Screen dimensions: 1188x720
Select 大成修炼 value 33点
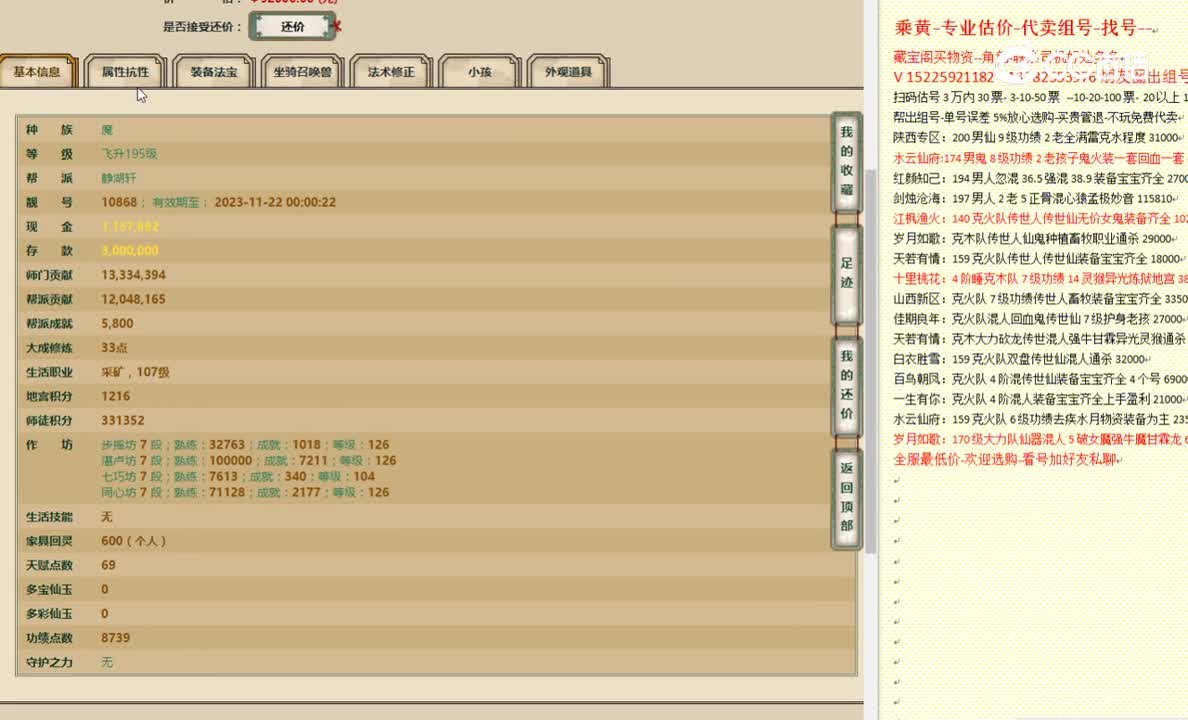click(114, 348)
